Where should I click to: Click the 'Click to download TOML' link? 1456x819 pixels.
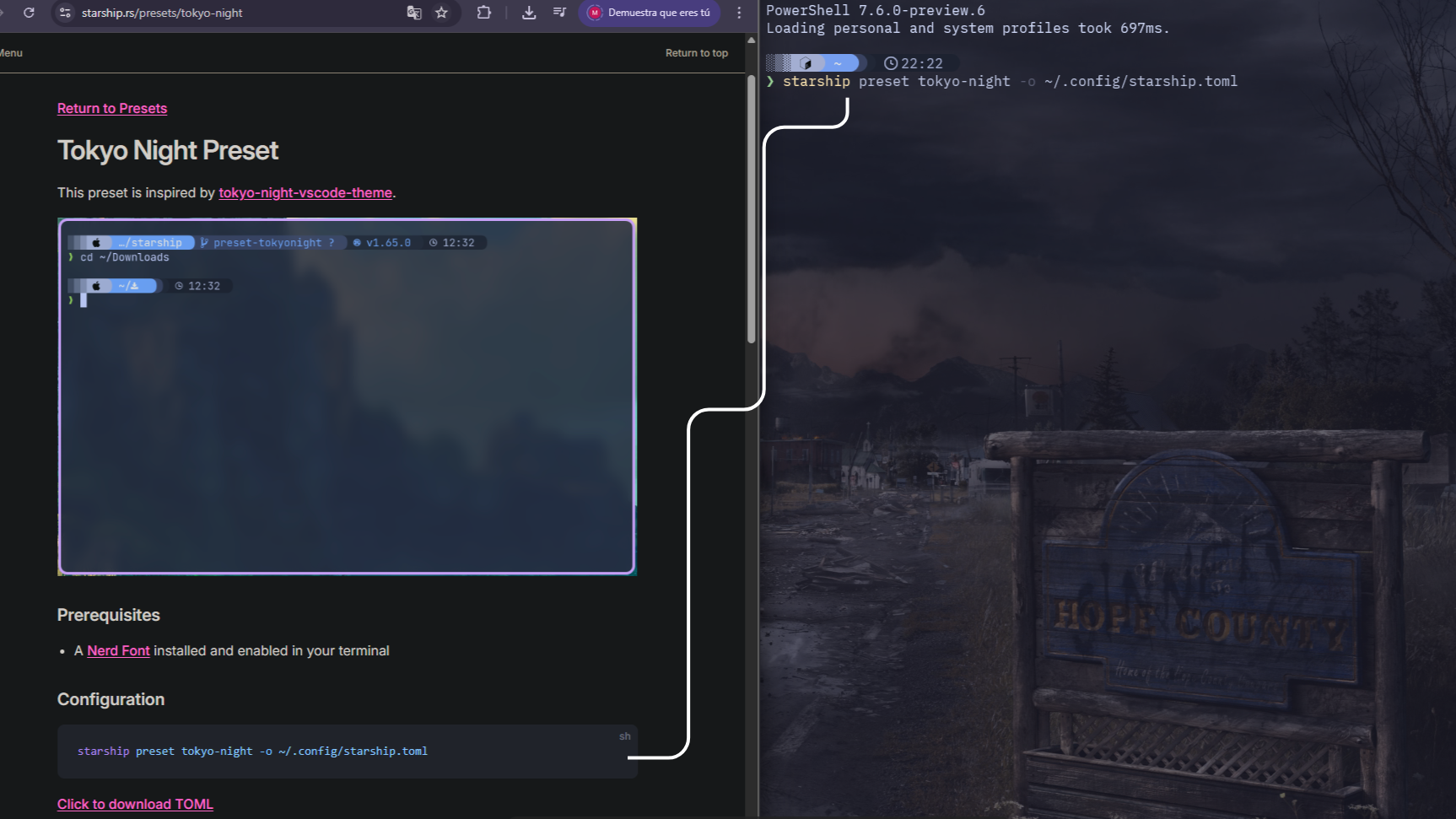click(x=135, y=805)
